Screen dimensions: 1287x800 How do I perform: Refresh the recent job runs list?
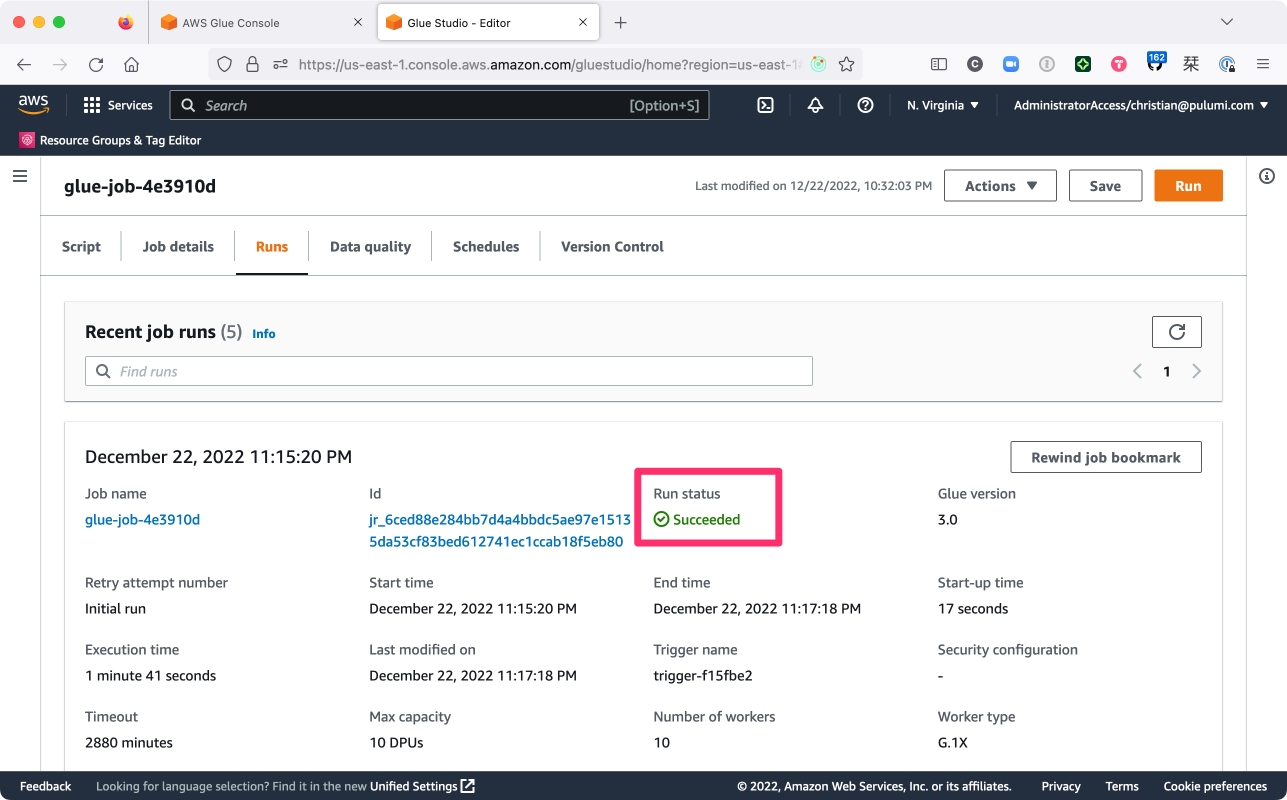1177,332
